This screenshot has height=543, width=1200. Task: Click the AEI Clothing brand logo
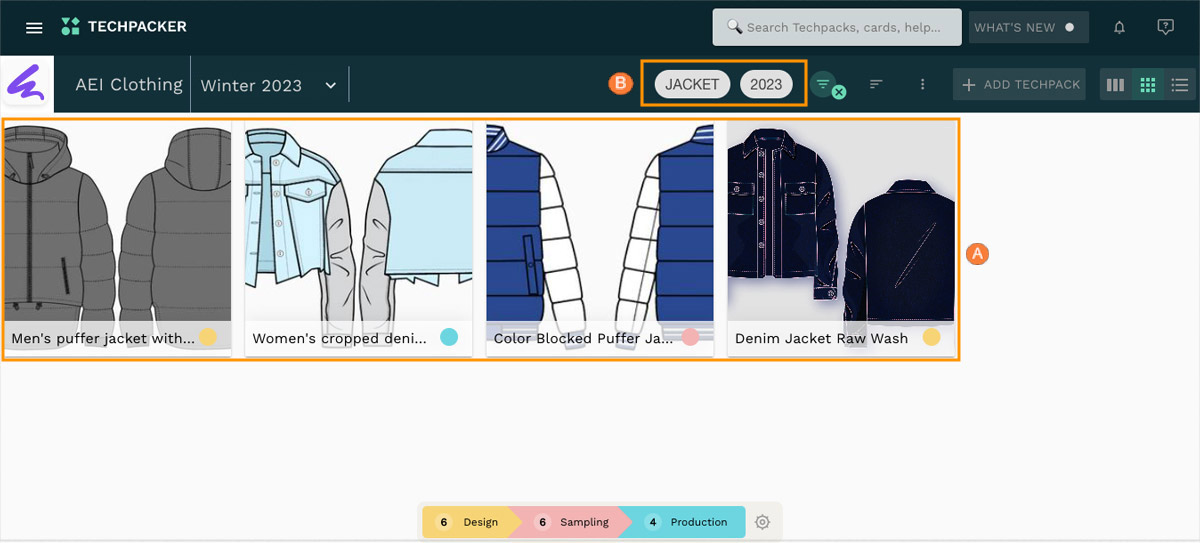(28, 84)
